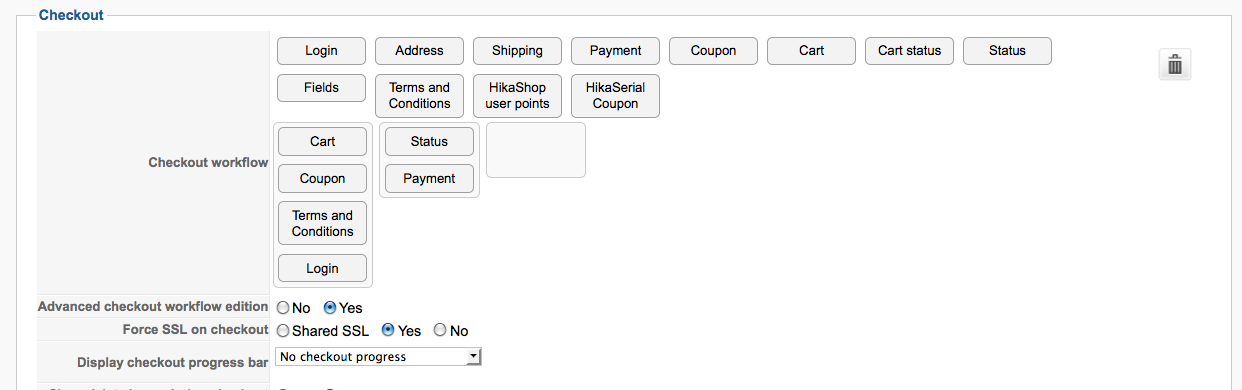The width and height of the screenshot is (1242, 390).
Task: Click the Cart status block
Action: 909,51
